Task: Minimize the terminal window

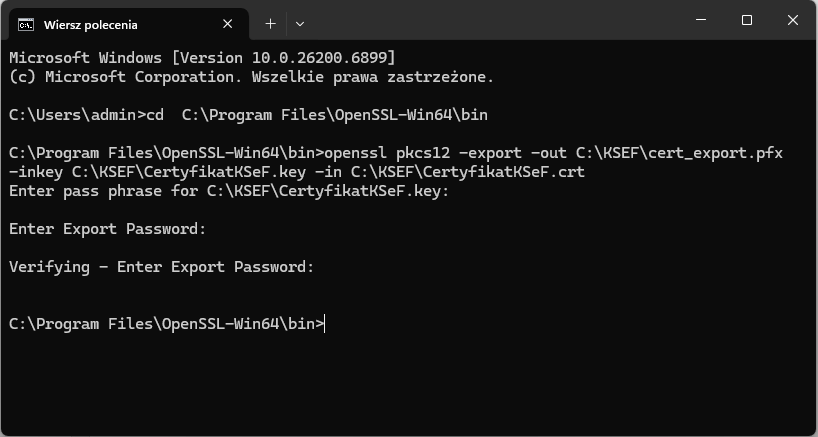Action: (701, 21)
